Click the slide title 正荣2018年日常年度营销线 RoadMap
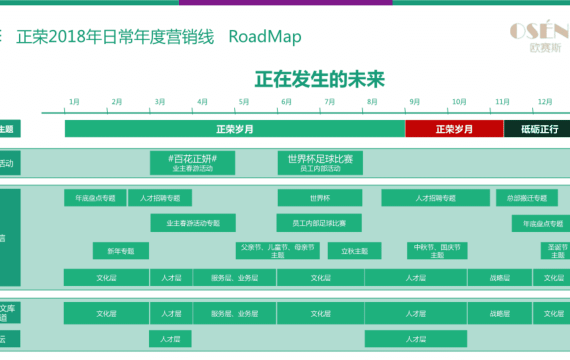Image resolution: width=570 pixels, height=360 pixels. tap(159, 37)
